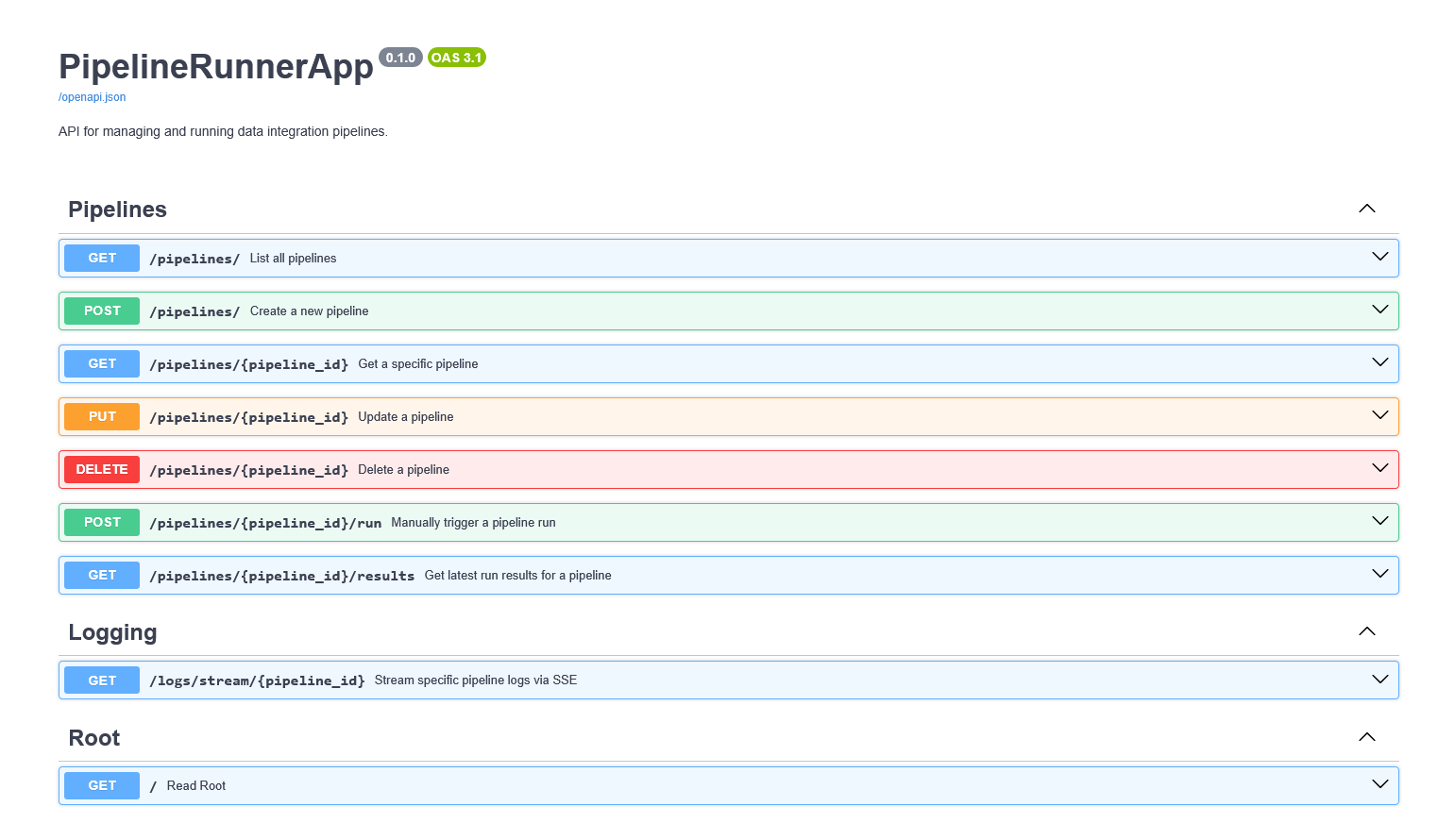The width and height of the screenshot is (1455, 840).
Task: Collapse the Logging section chevron
Action: click(x=1366, y=631)
